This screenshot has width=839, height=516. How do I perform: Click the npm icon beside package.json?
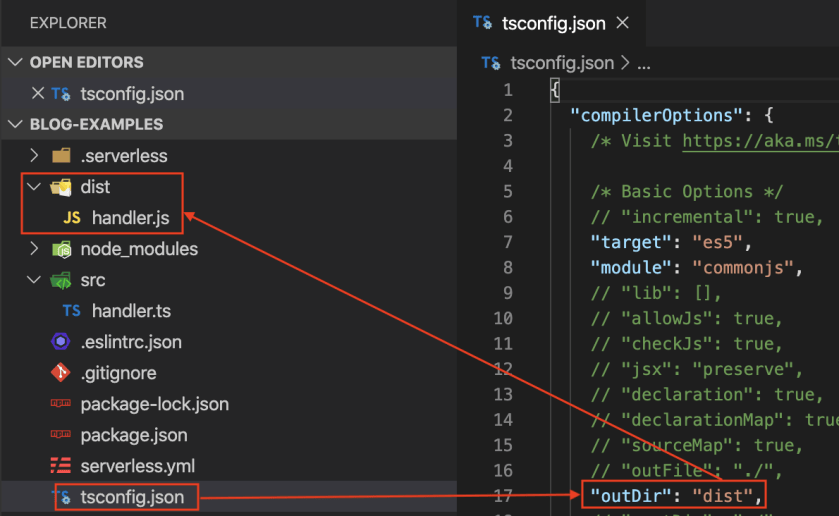[x=60, y=434]
